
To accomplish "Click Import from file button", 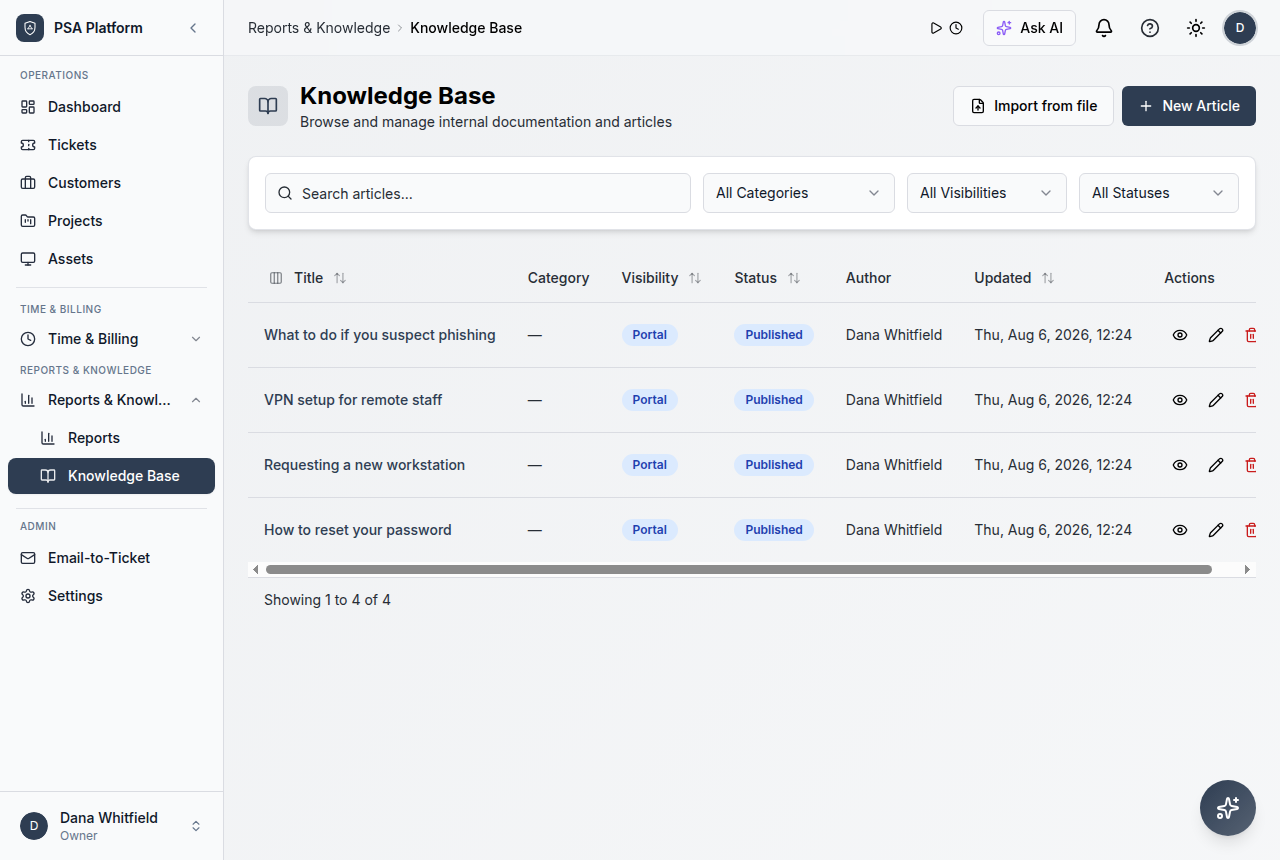I will click(x=1033, y=106).
